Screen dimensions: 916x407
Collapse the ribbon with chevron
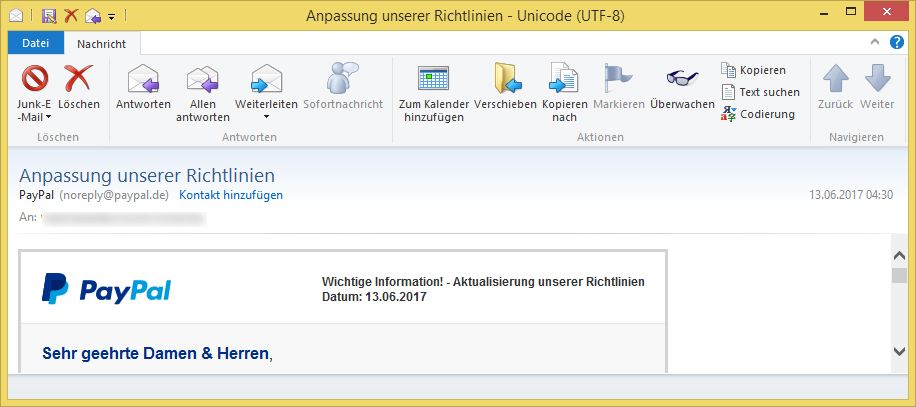coord(875,41)
